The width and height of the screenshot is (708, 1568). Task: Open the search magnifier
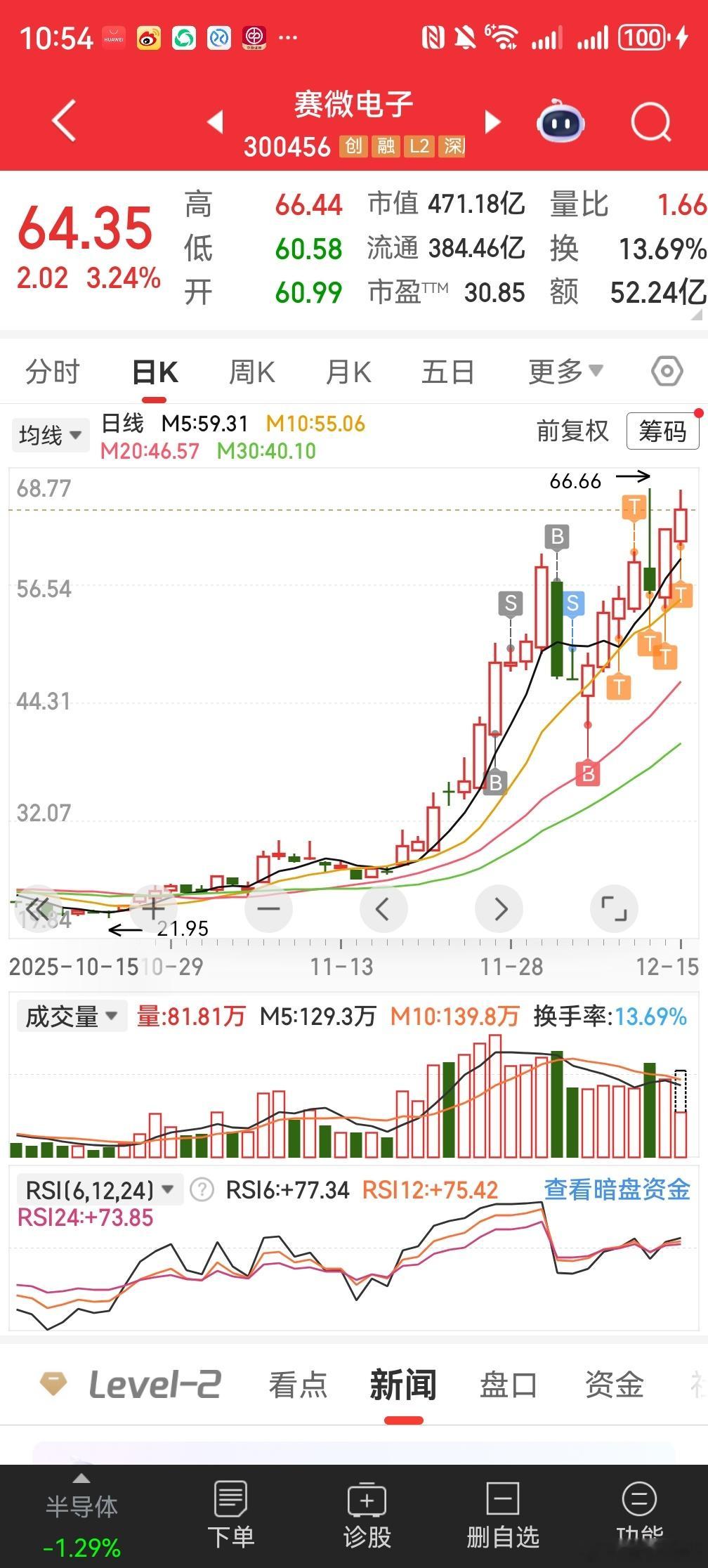click(x=651, y=122)
